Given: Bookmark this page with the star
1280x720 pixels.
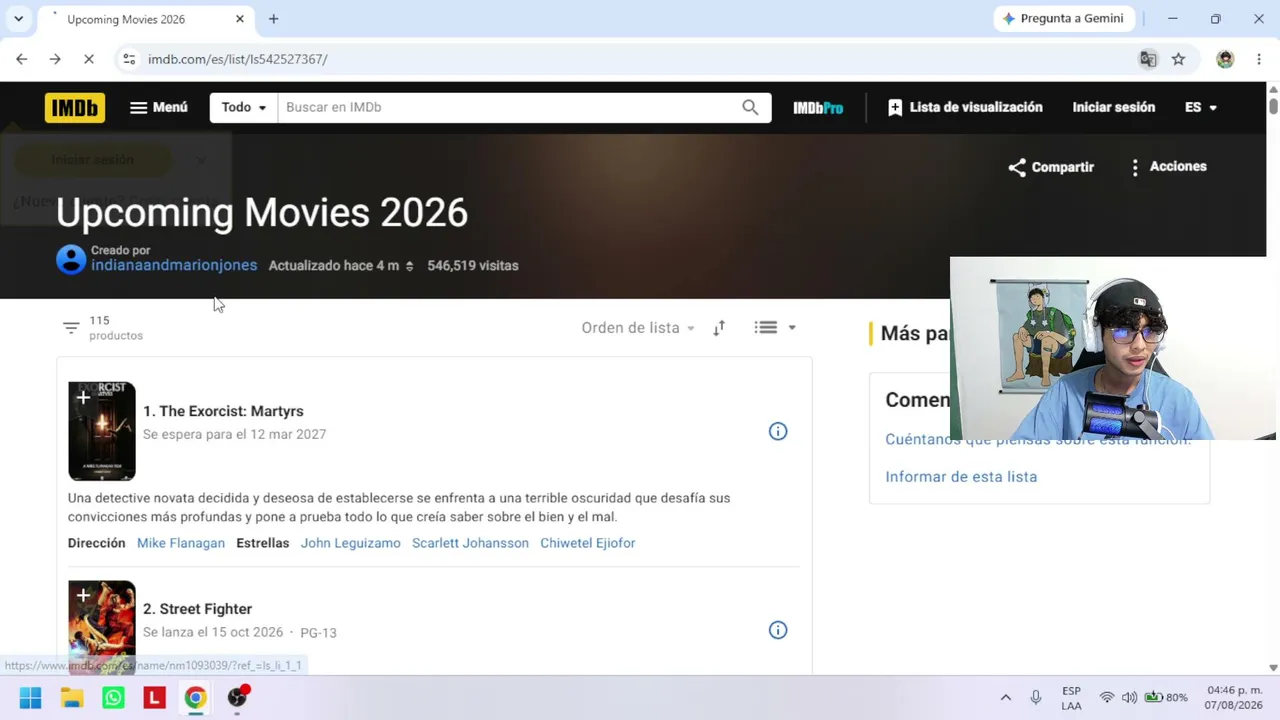Looking at the screenshot, I should [1179, 59].
